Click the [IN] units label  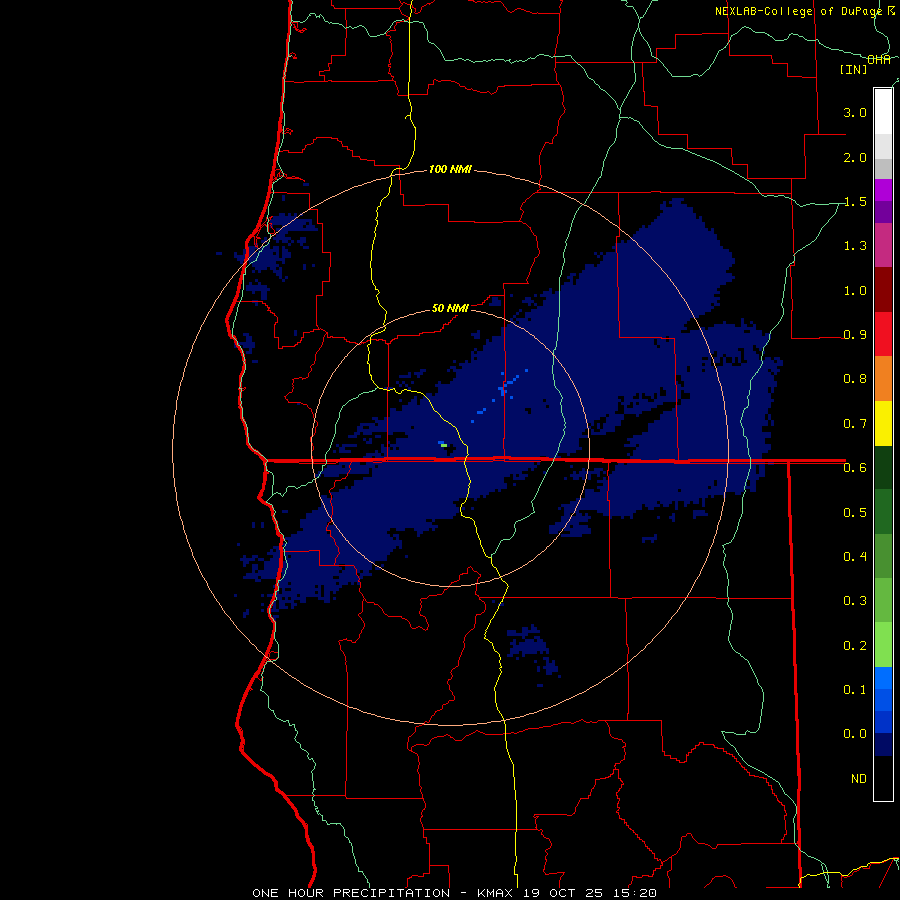pyautogui.click(x=854, y=69)
